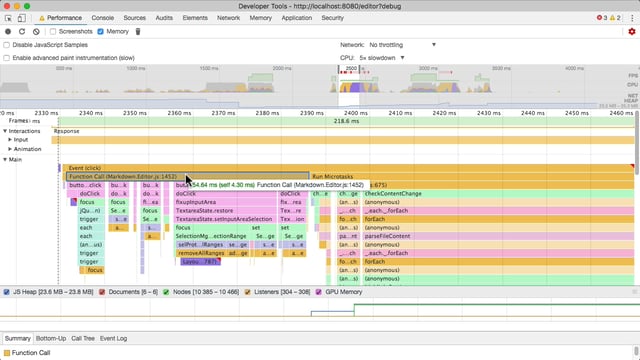Open the Memory panel tab
The width and height of the screenshot is (640, 360).
tap(260, 18)
